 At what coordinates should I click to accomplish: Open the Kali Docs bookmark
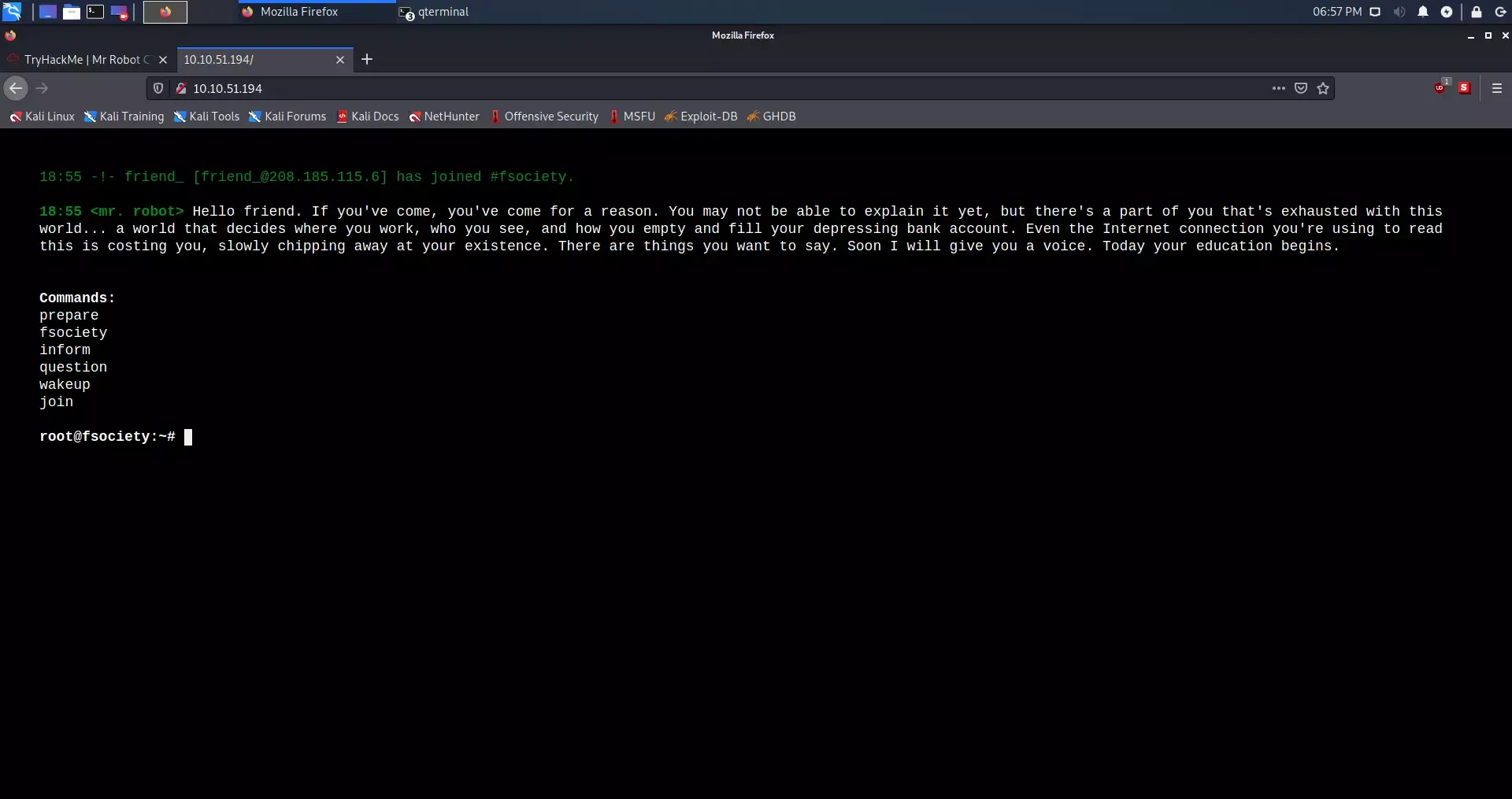coord(368,117)
